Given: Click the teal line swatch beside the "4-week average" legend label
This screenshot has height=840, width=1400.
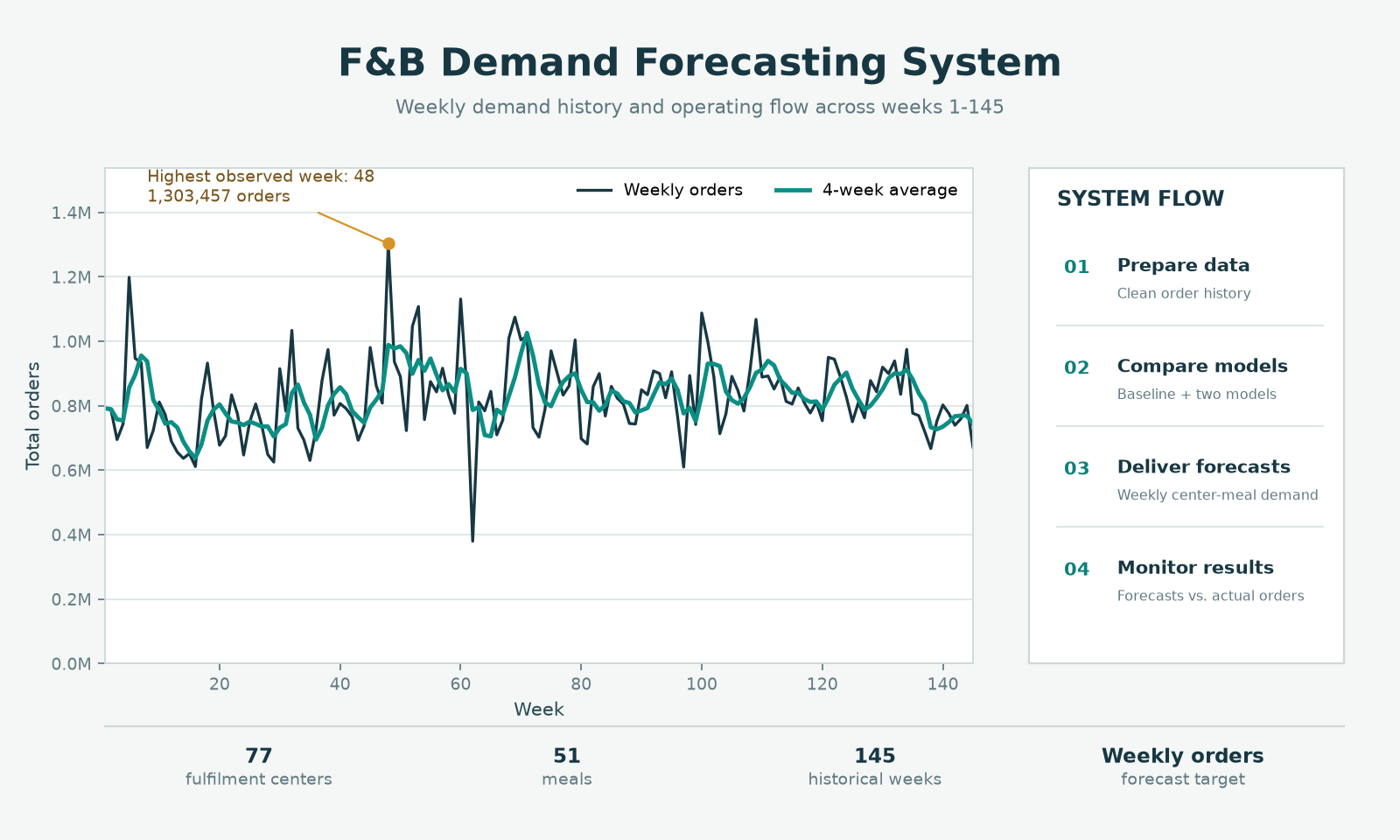Looking at the screenshot, I should click(794, 190).
